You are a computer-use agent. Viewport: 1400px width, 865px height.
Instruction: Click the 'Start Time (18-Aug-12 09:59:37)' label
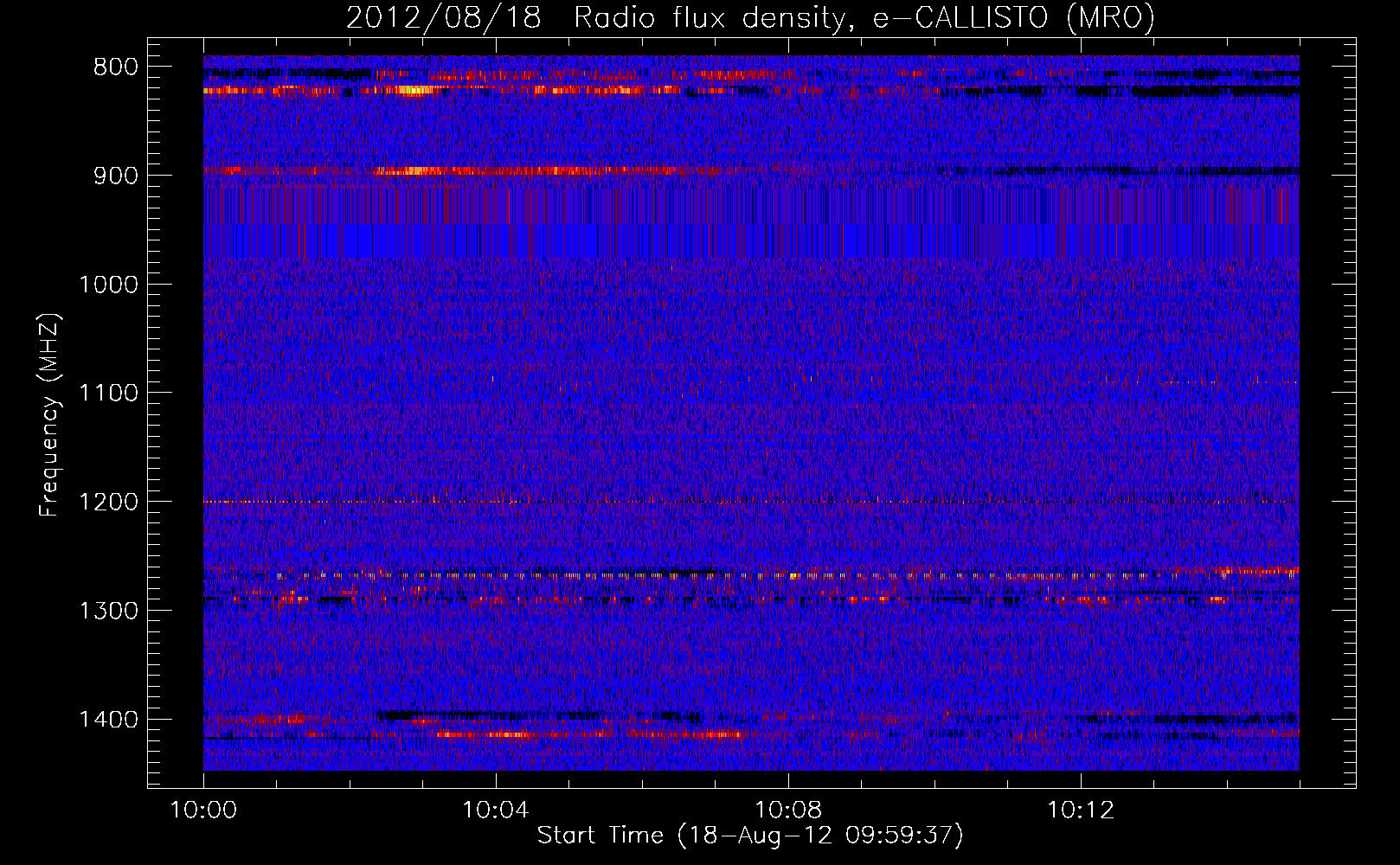pyautogui.click(x=750, y=836)
